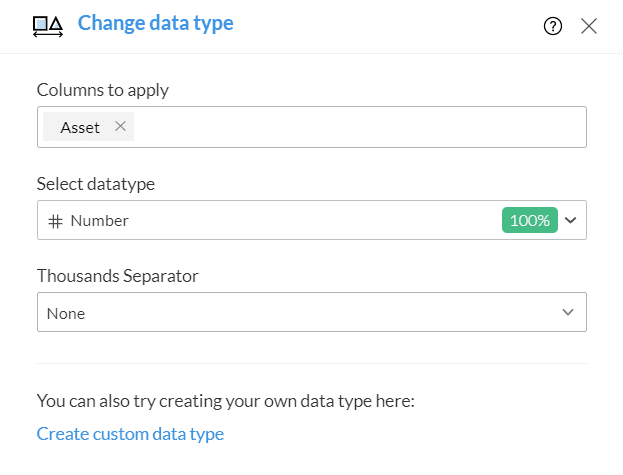
Task: Click the hash icon beside Number
Action: (55, 221)
